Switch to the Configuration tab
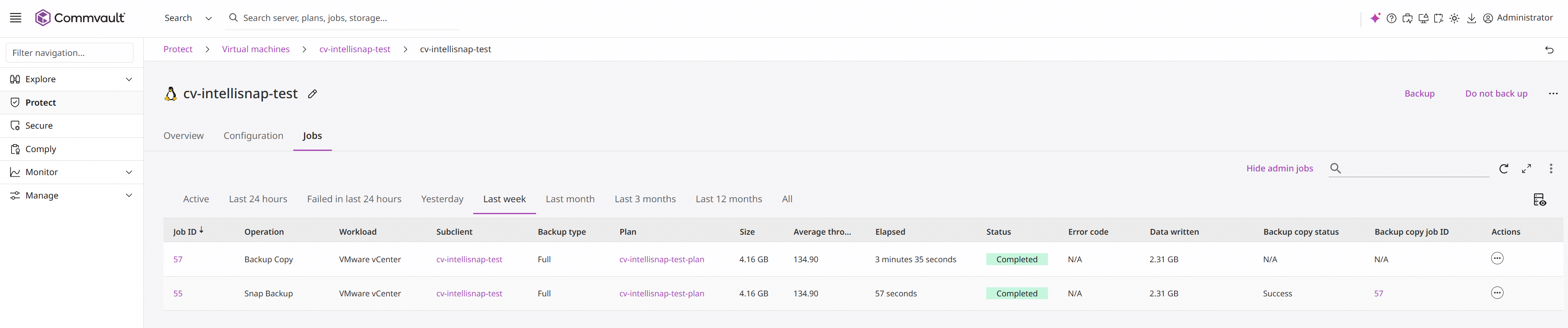The image size is (1568, 328). click(x=253, y=136)
